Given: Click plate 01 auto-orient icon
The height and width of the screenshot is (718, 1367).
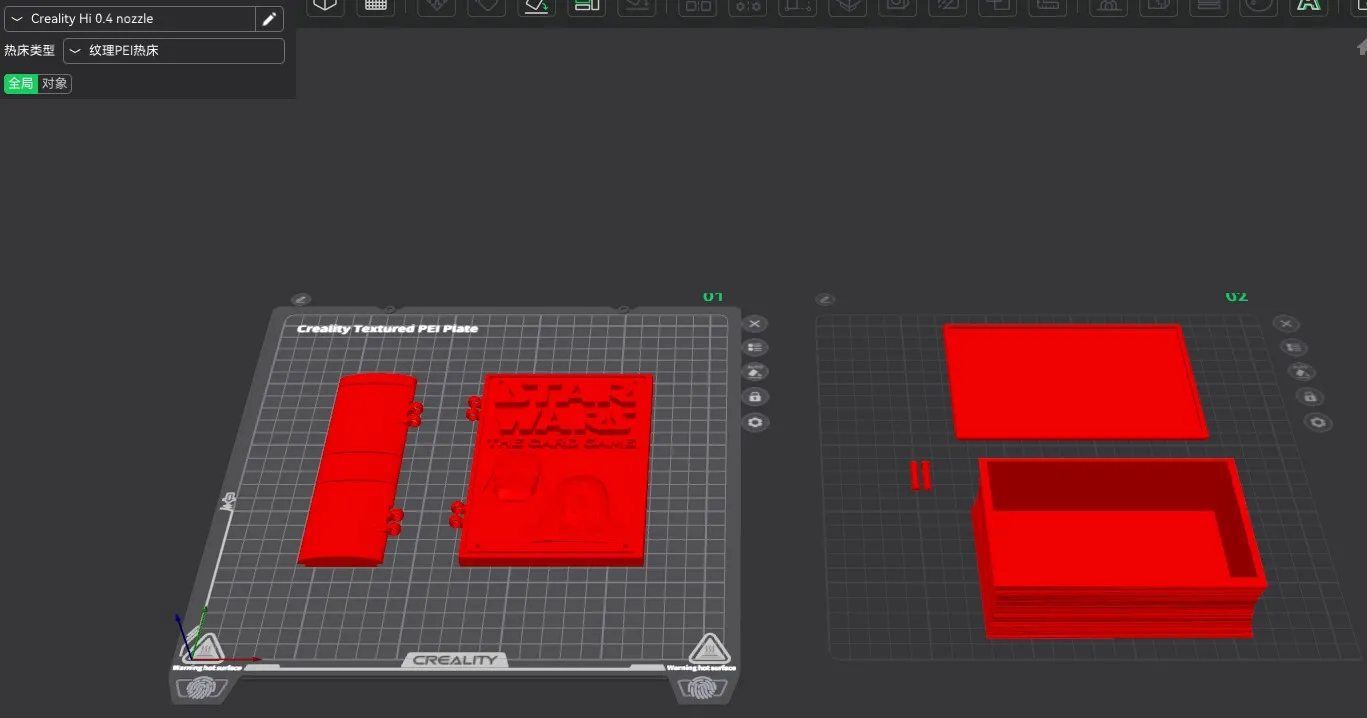Looking at the screenshot, I should [755, 372].
